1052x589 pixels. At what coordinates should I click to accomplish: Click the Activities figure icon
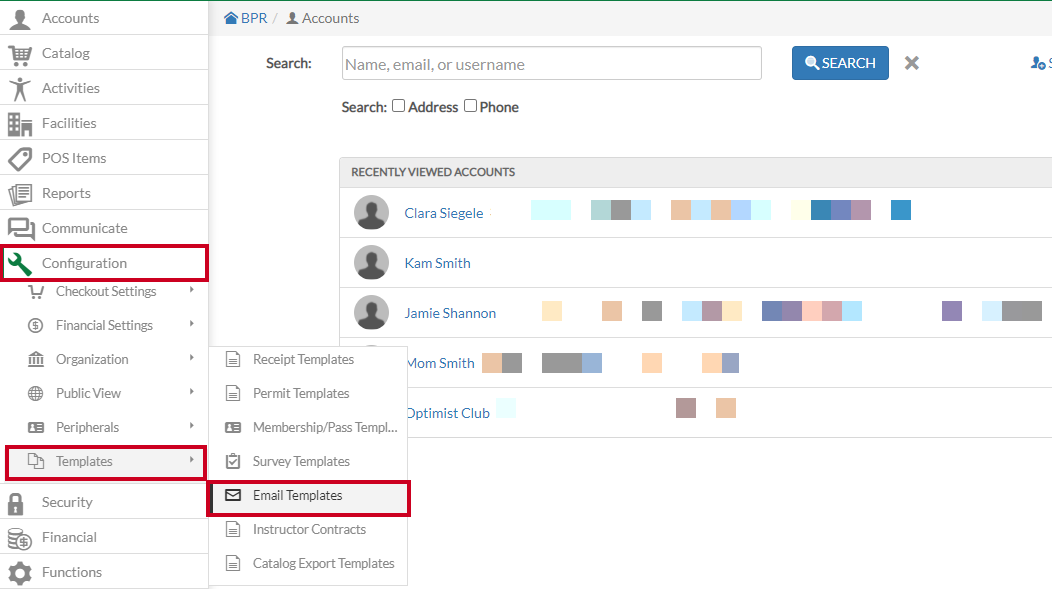(20, 89)
